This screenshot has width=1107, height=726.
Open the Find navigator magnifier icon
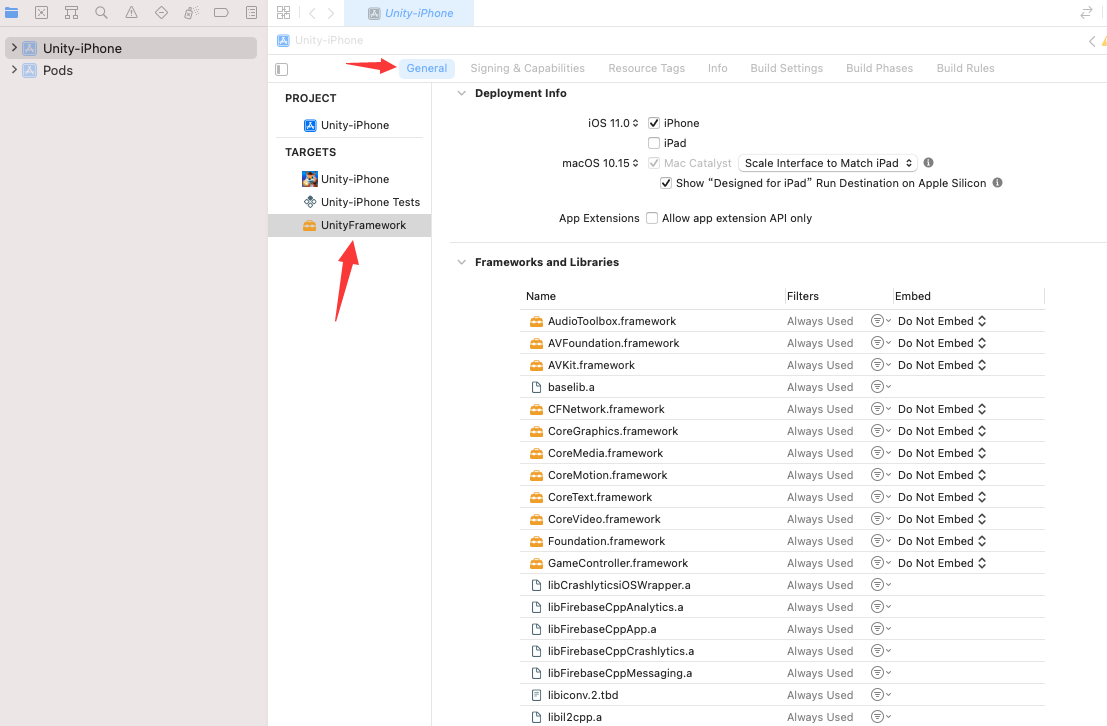[x=102, y=12]
